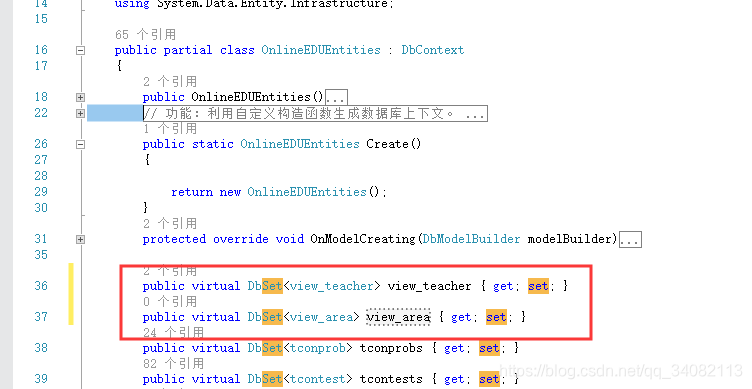
Task: Collapse the OnlineEDUEntities class at line 16
Action: pos(81,50)
